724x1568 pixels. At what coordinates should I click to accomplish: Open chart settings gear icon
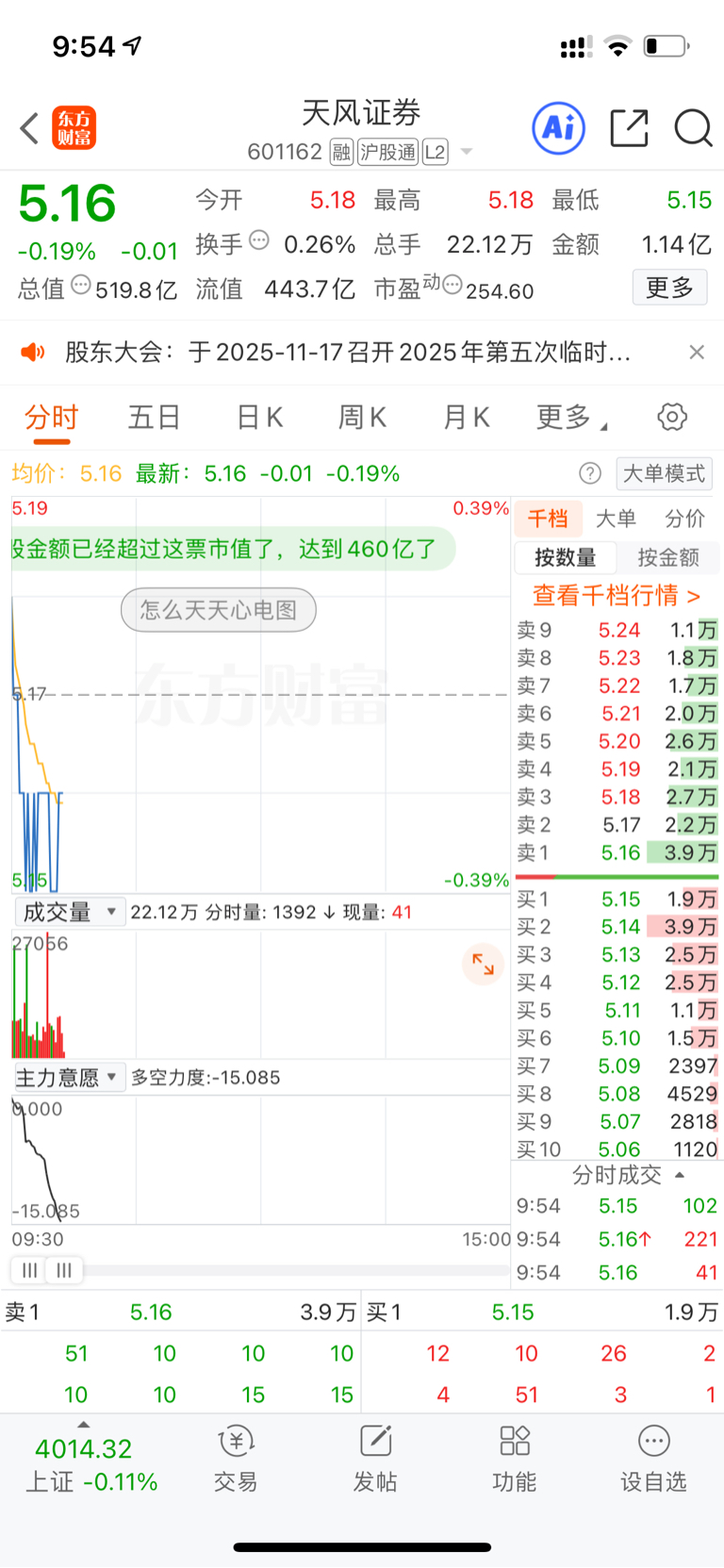672,417
